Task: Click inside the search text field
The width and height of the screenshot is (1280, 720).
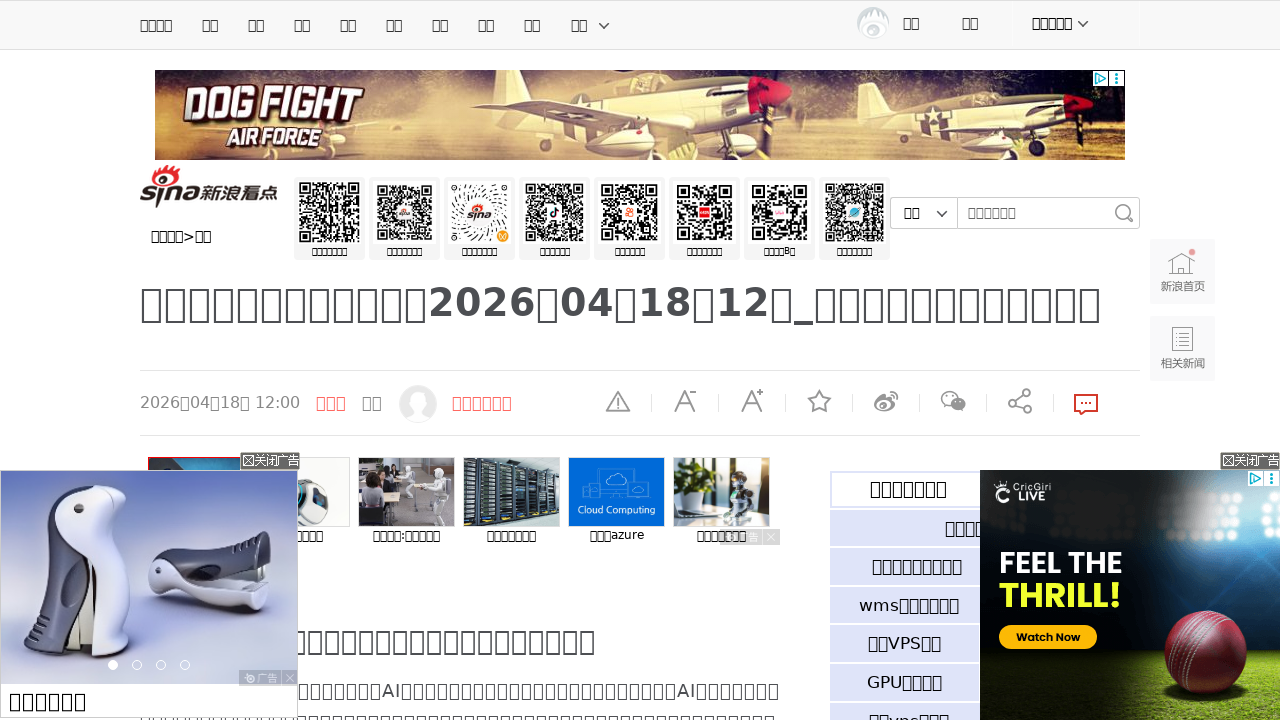Action: (x=1035, y=213)
